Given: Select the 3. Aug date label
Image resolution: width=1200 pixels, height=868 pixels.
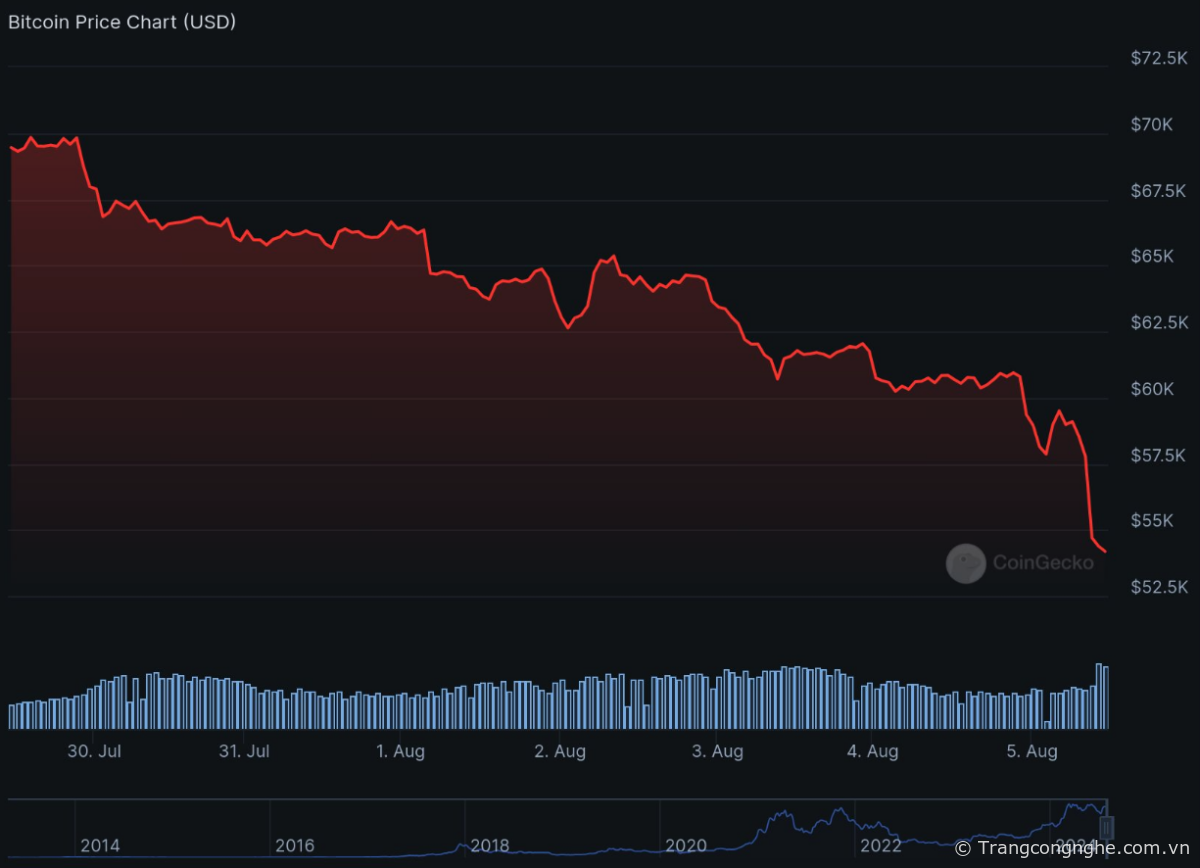Looking at the screenshot, I should click(x=717, y=752).
